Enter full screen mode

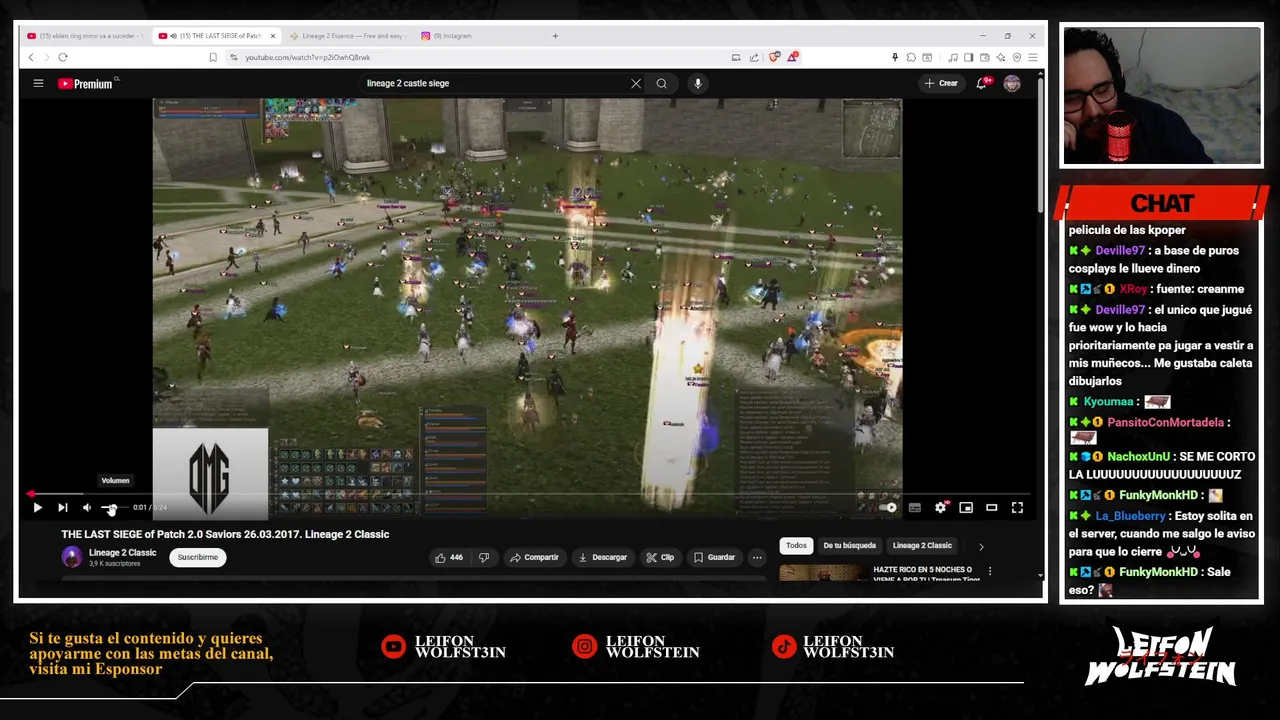coord(1017,508)
